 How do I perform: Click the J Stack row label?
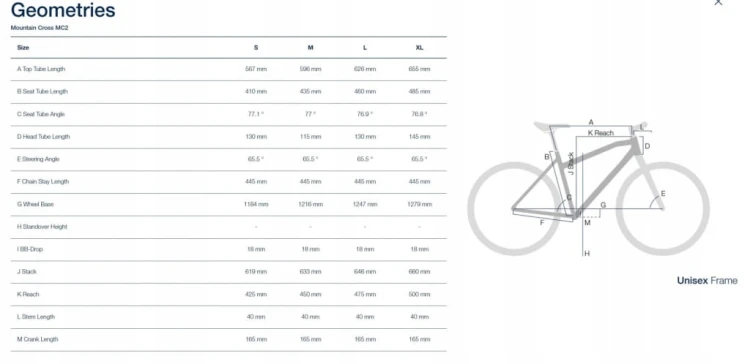[x=27, y=271]
